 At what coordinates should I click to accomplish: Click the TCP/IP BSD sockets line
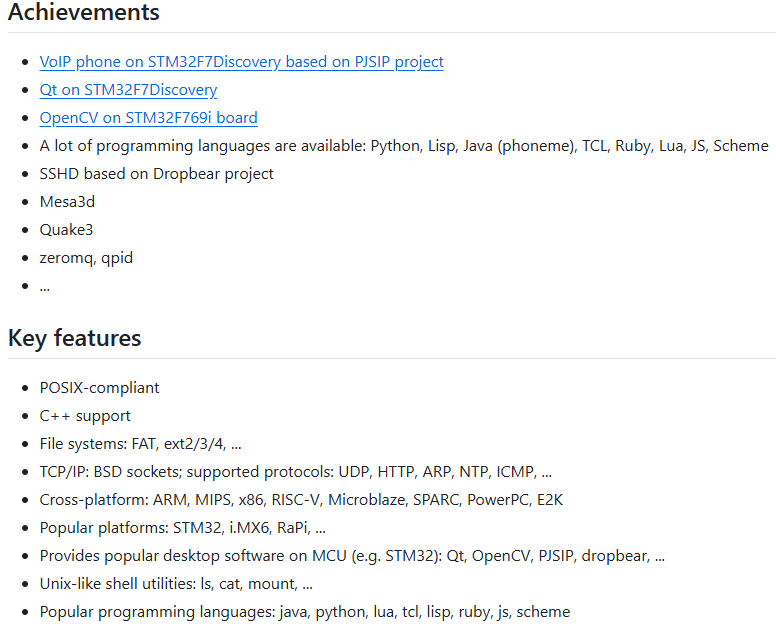(x=295, y=472)
